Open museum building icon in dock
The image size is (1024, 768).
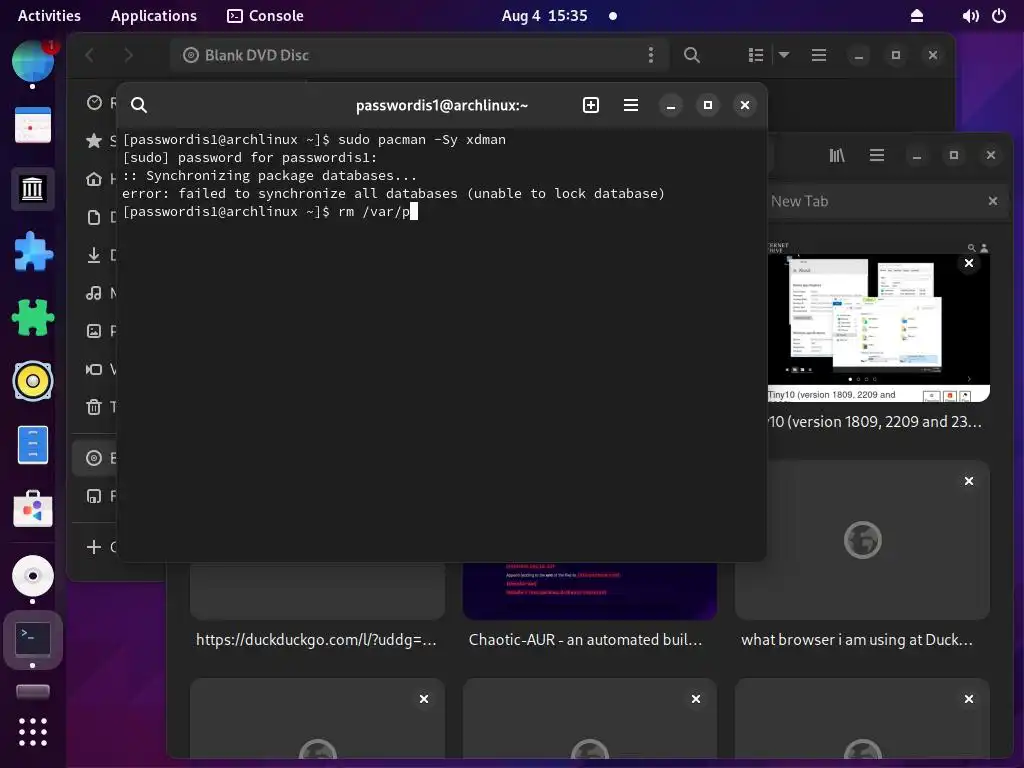pyautogui.click(x=33, y=189)
